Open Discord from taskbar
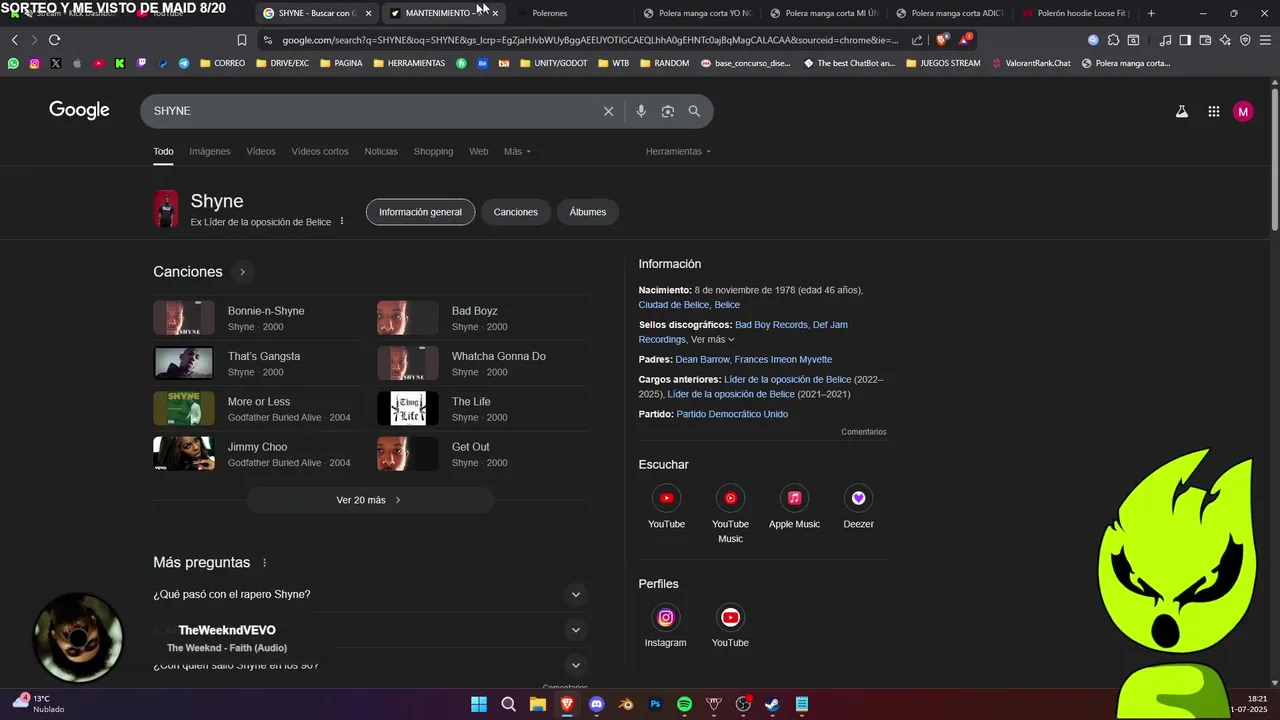Image resolution: width=1280 pixels, height=720 pixels. click(x=597, y=704)
